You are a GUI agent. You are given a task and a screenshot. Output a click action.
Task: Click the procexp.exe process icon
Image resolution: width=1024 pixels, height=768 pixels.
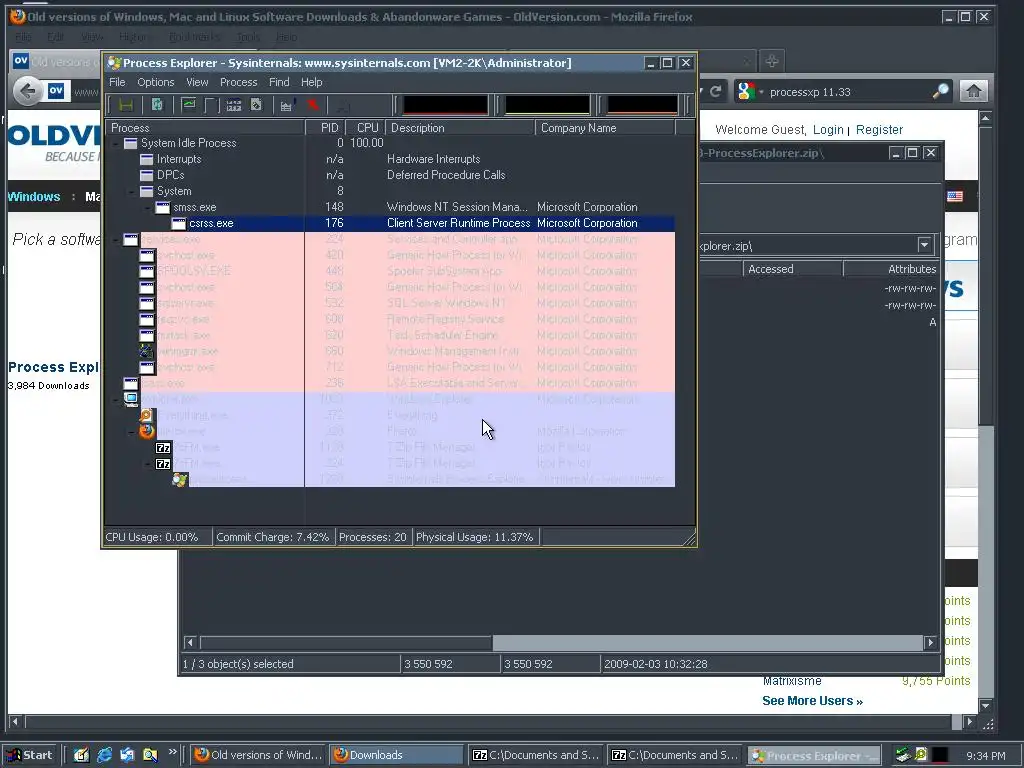(x=180, y=480)
